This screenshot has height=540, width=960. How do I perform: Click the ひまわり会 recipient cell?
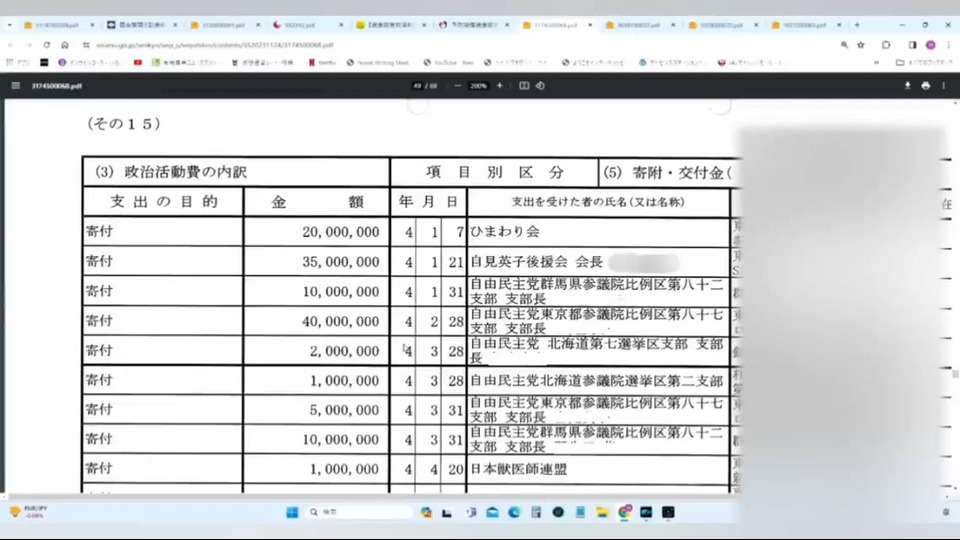point(598,232)
